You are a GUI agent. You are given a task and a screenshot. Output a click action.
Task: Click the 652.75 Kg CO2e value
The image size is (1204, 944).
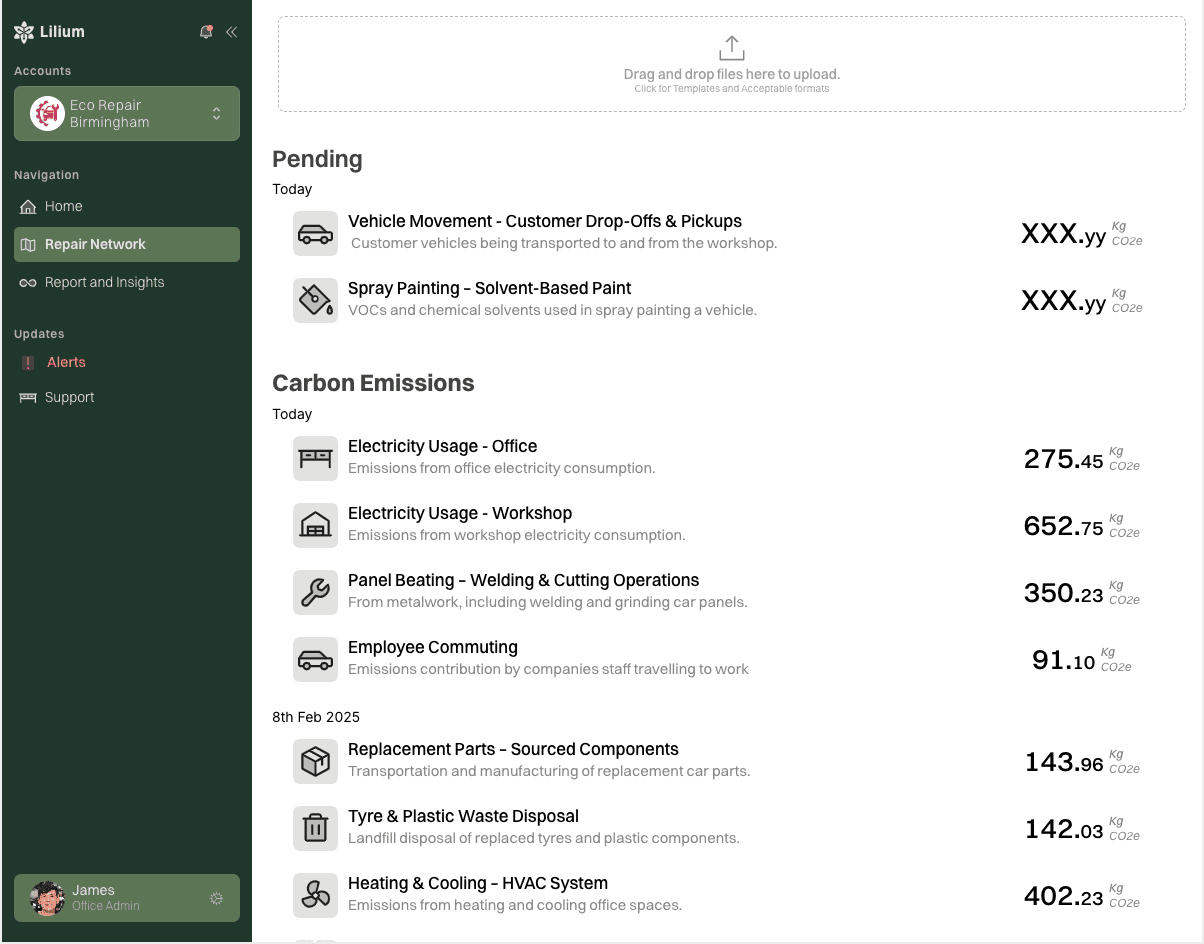(x=1081, y=526)
